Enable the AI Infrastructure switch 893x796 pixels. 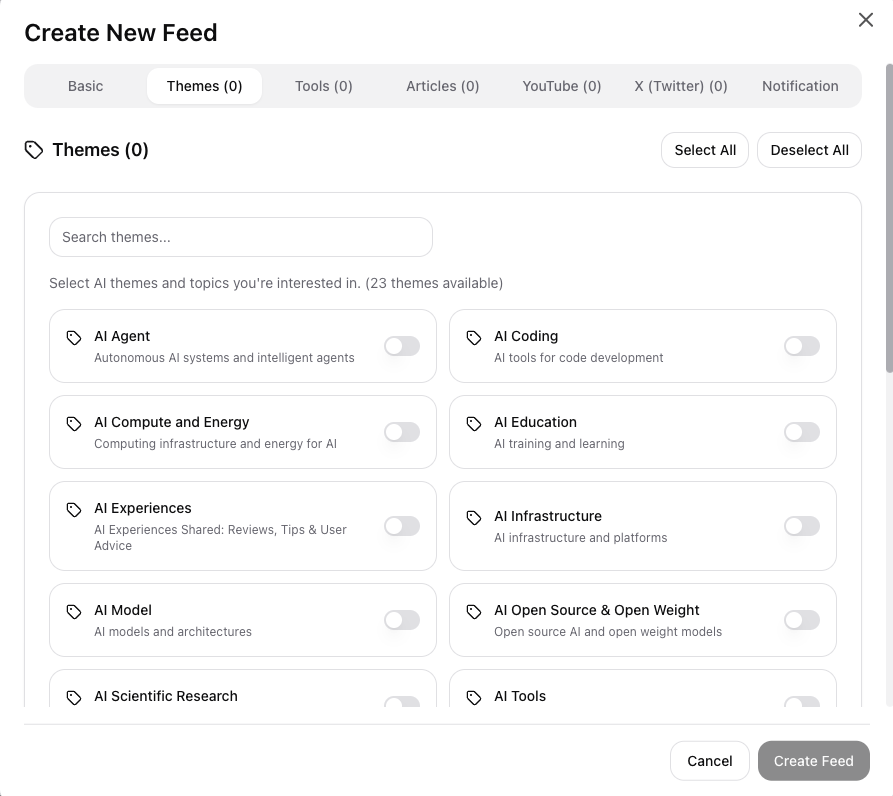coord(801,526)
